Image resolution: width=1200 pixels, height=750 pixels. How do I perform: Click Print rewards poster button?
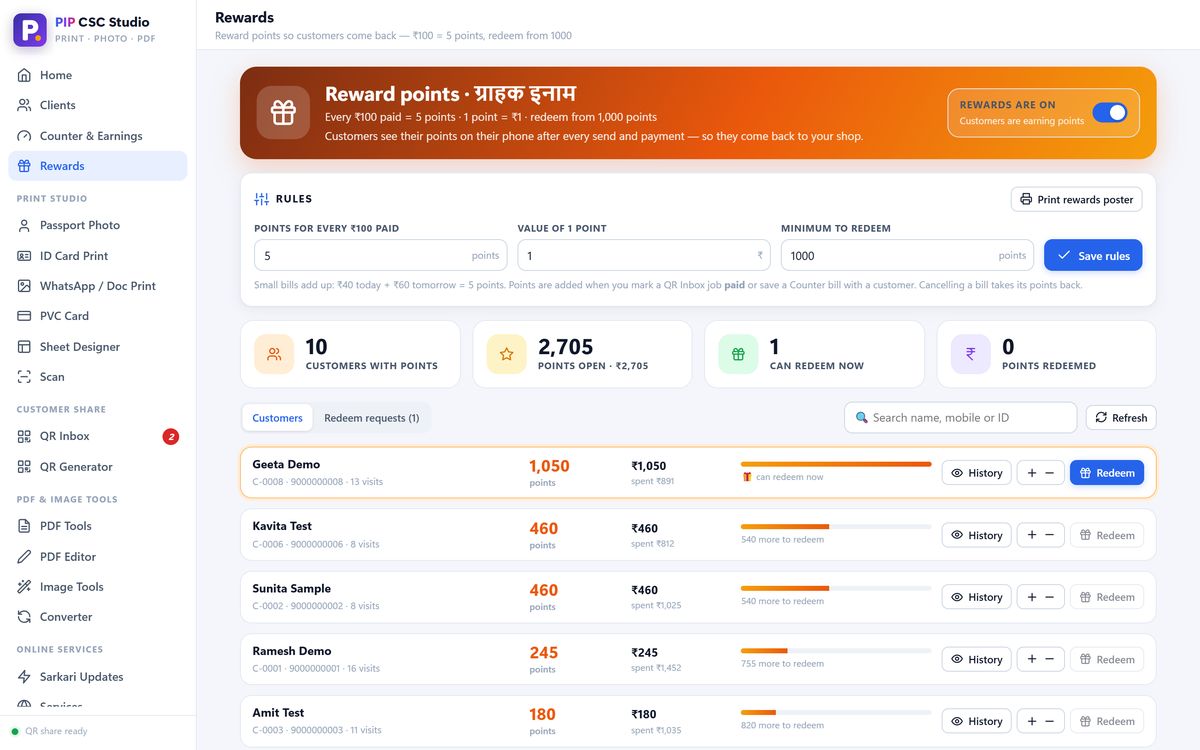(1076, 199)
